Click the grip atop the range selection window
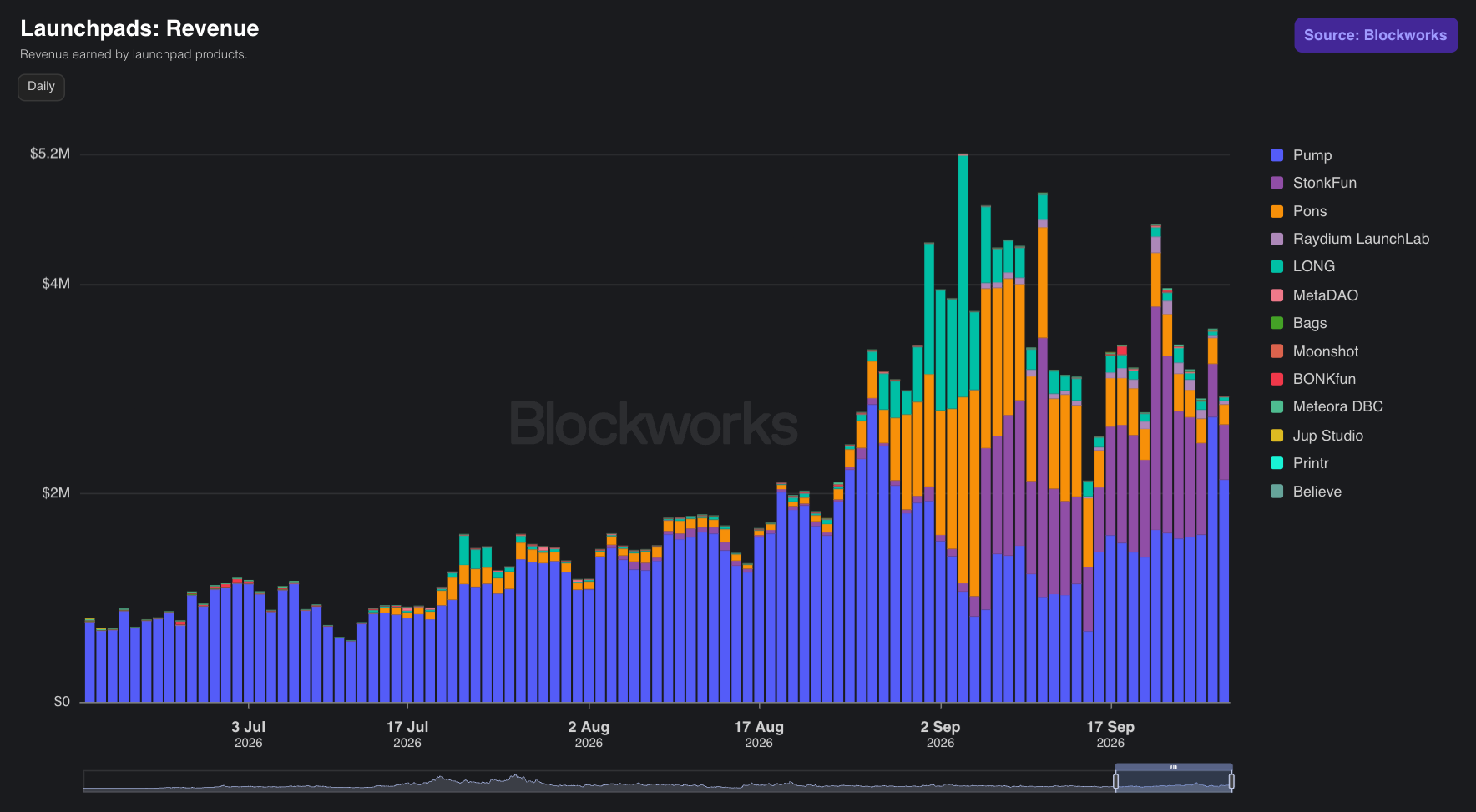Viewport: 1476px width, 812px height. (x=1174, y=767)
